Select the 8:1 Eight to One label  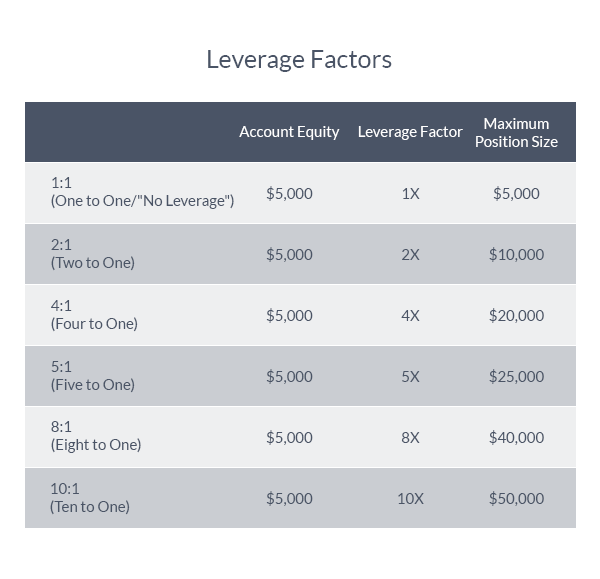[96, 436]
